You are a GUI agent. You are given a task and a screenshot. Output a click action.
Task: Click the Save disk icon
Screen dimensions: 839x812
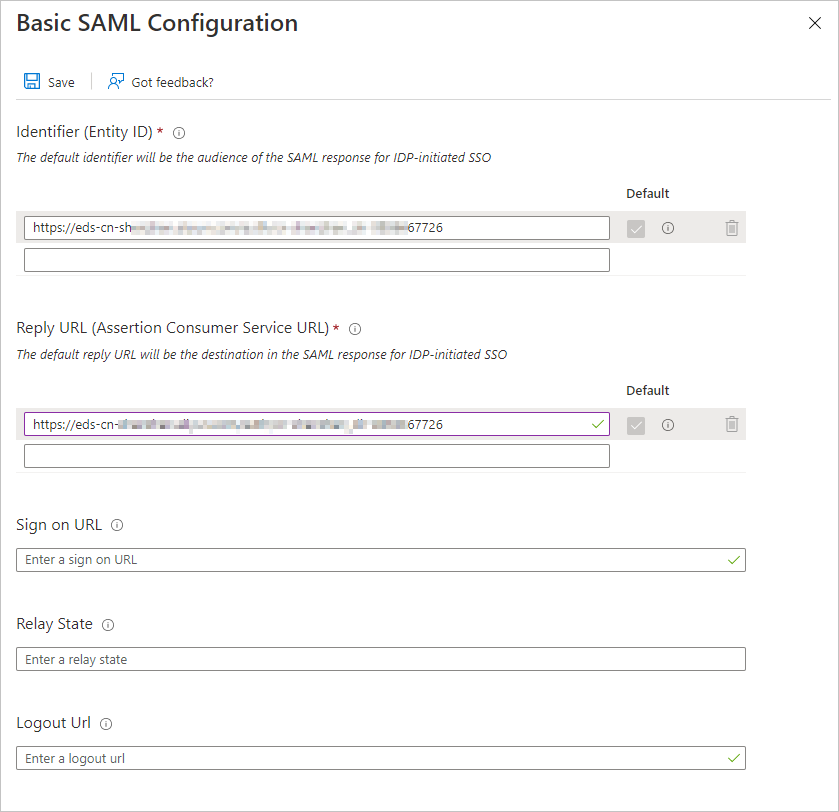32,81
